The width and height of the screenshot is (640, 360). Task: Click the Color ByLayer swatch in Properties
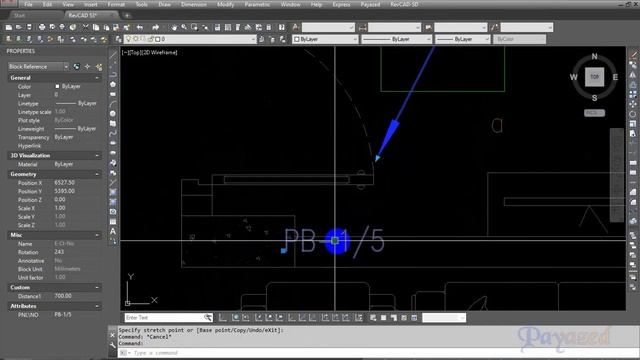[x=57, y=87]
